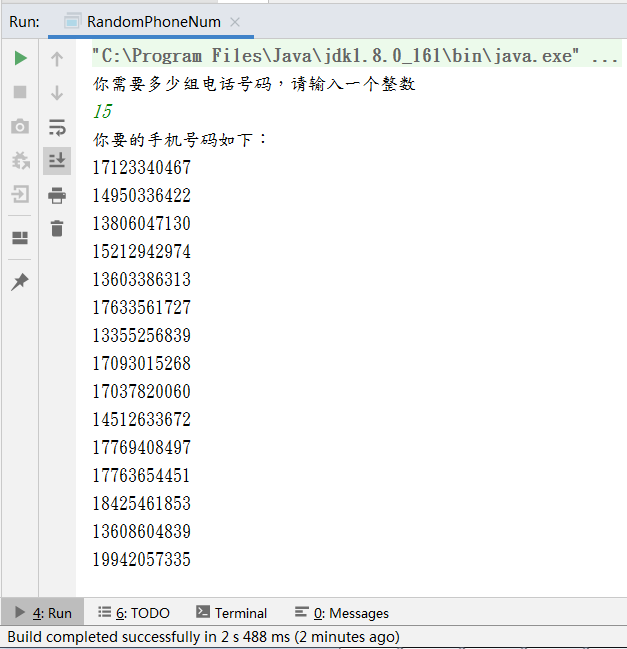Click phone number 14950336422
The width and height of the screenshot is (627, 649).
142,195
